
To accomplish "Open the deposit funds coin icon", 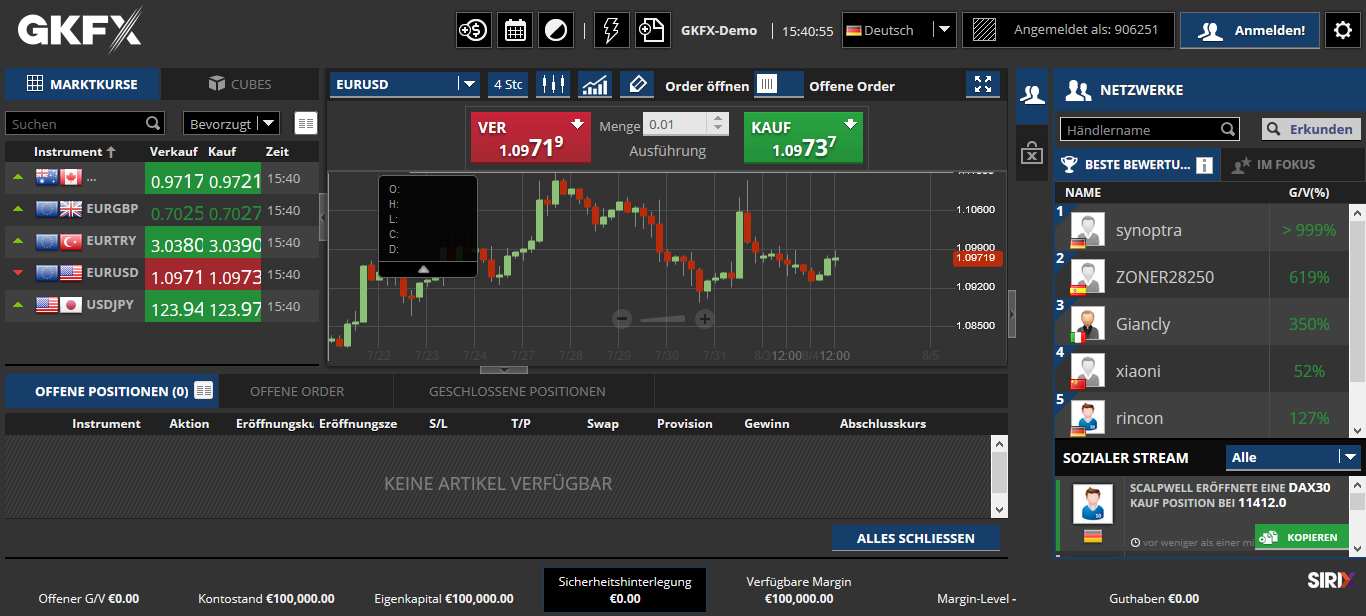I will (473, 30).
